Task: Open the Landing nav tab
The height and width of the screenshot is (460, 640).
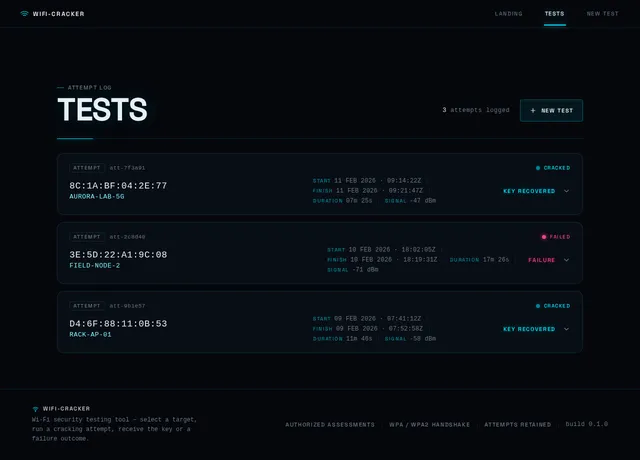Action: (x=509, y=14)
